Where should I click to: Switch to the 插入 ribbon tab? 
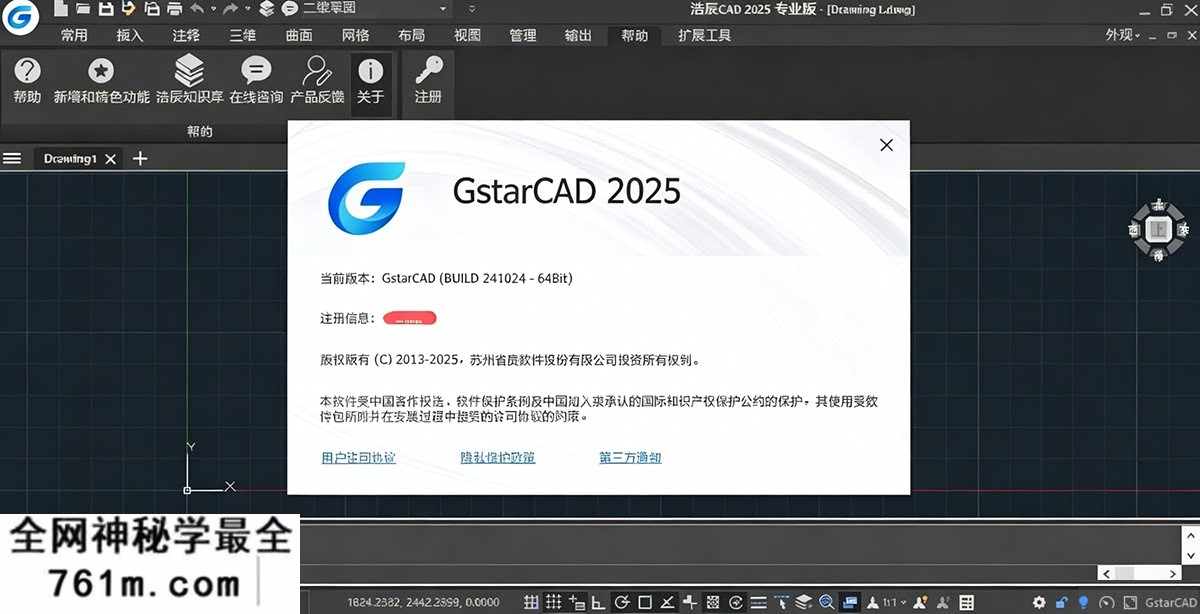click(130, 35)
